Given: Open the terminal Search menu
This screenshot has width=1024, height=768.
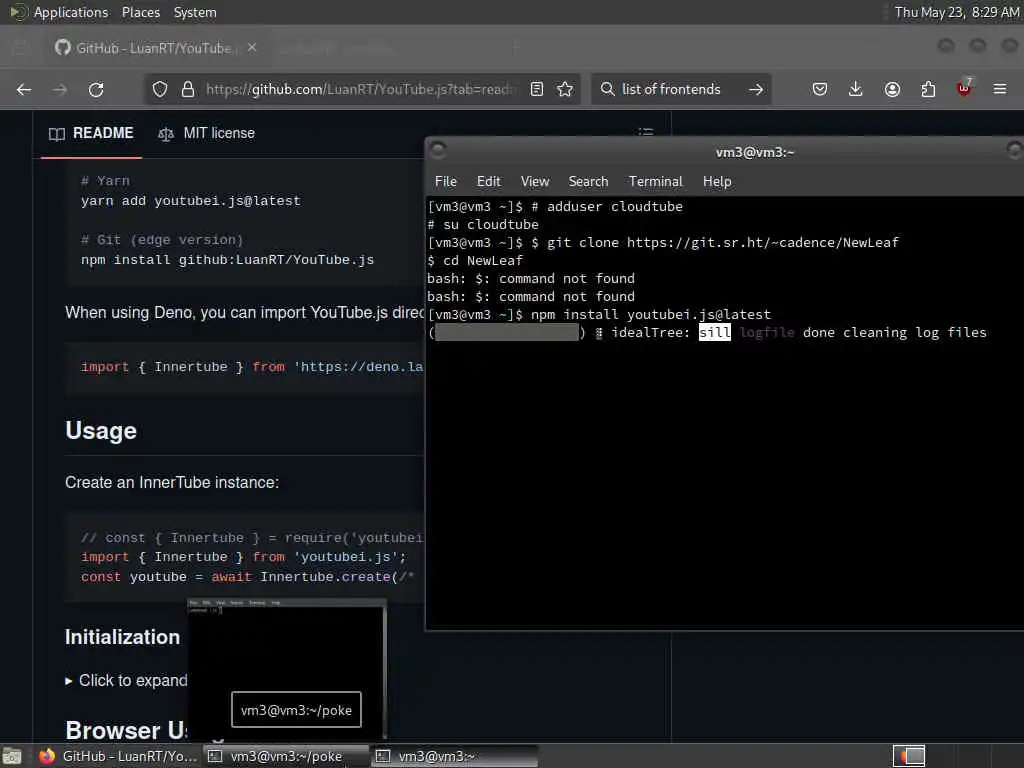Looking at the screenshot, I should coord(588,182).
